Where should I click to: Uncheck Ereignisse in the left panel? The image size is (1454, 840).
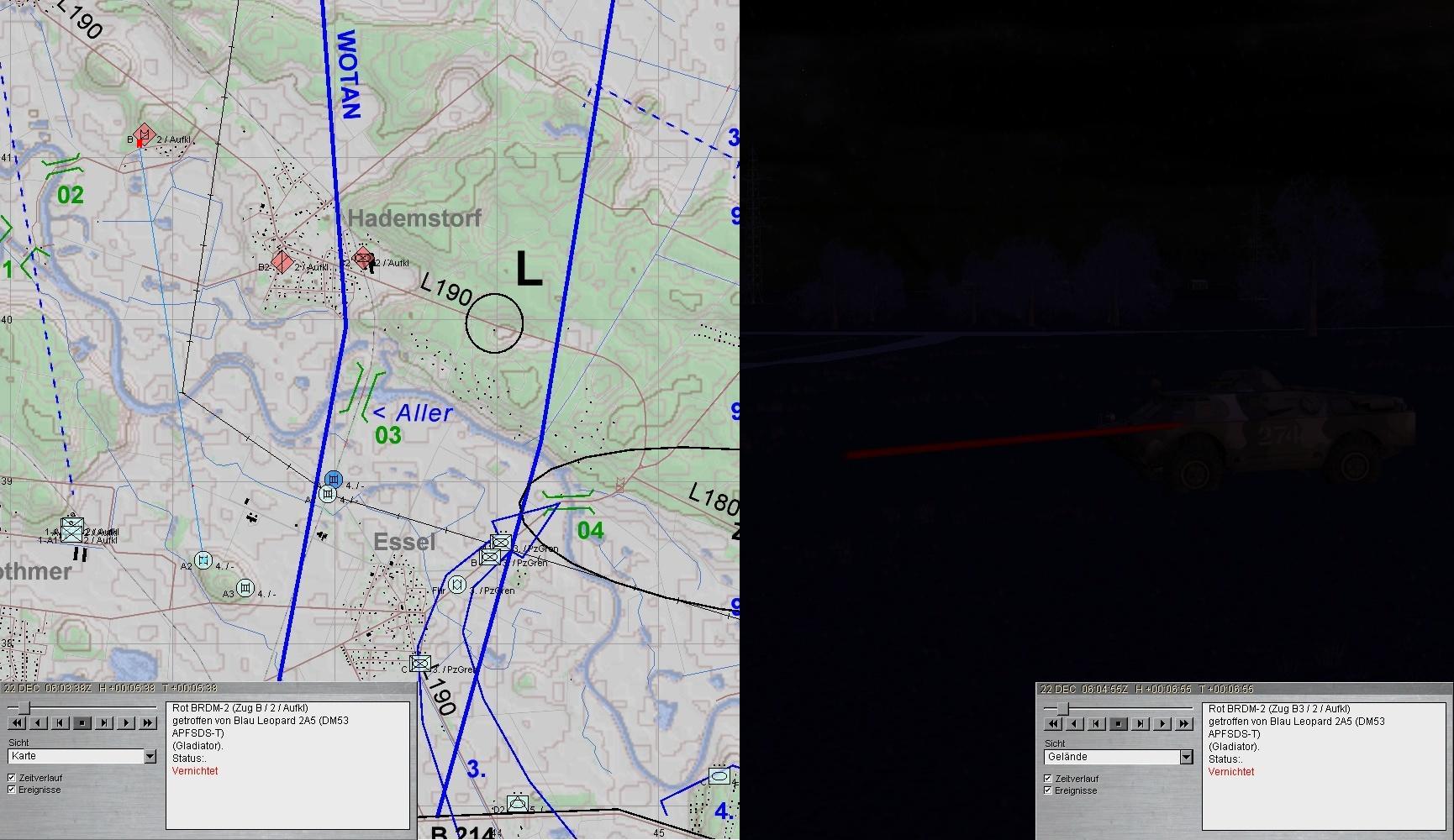tap(12, 790)
